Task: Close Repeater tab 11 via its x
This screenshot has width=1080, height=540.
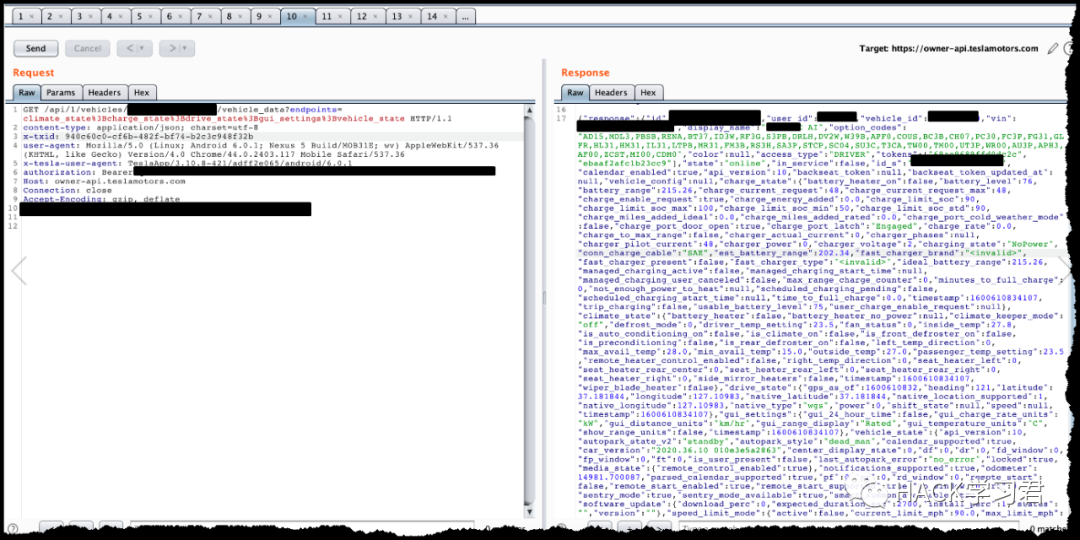Action: tap(340, 16)
